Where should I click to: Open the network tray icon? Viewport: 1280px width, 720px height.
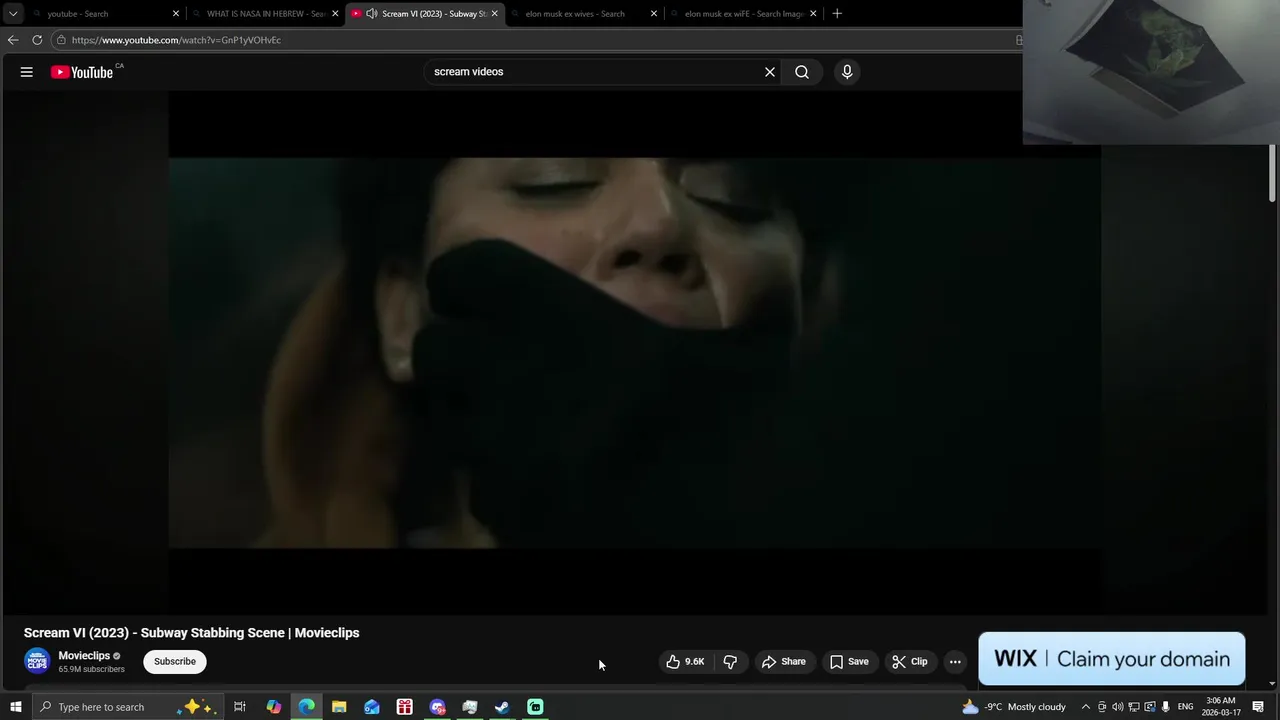tap(1134, 707)
